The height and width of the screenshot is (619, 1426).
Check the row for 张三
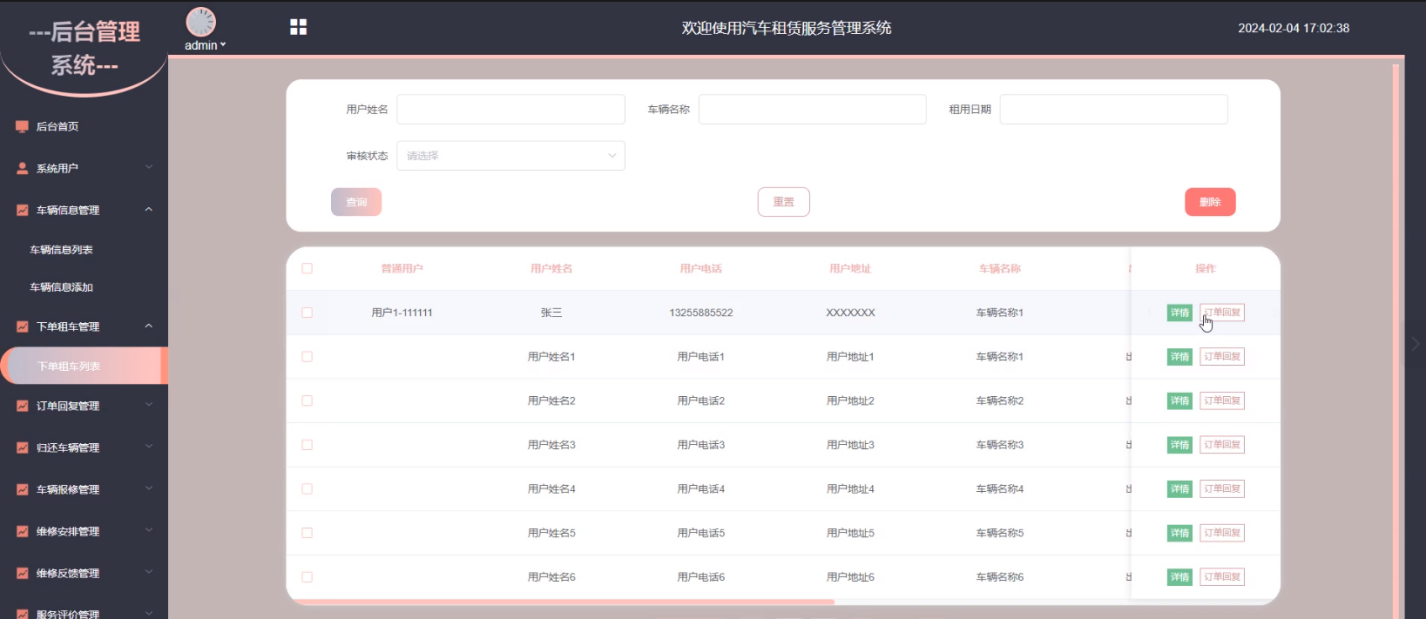(x=307, y=312)
